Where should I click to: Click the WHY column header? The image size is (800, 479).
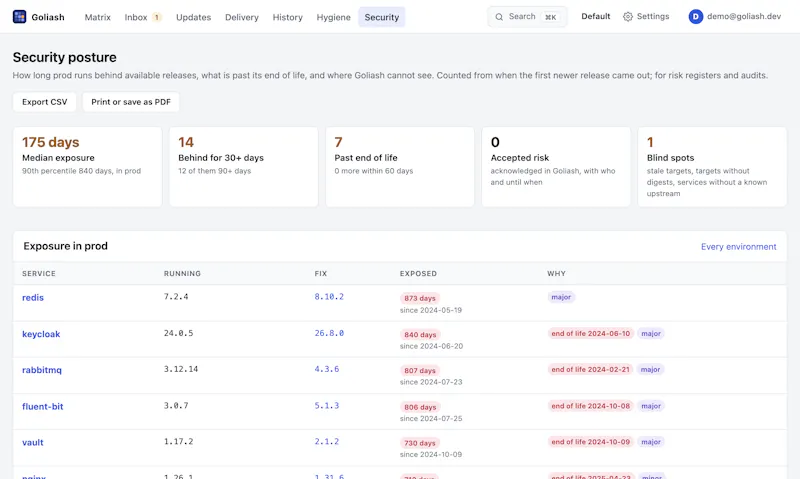pyautogui.click(x=556, y=273)
